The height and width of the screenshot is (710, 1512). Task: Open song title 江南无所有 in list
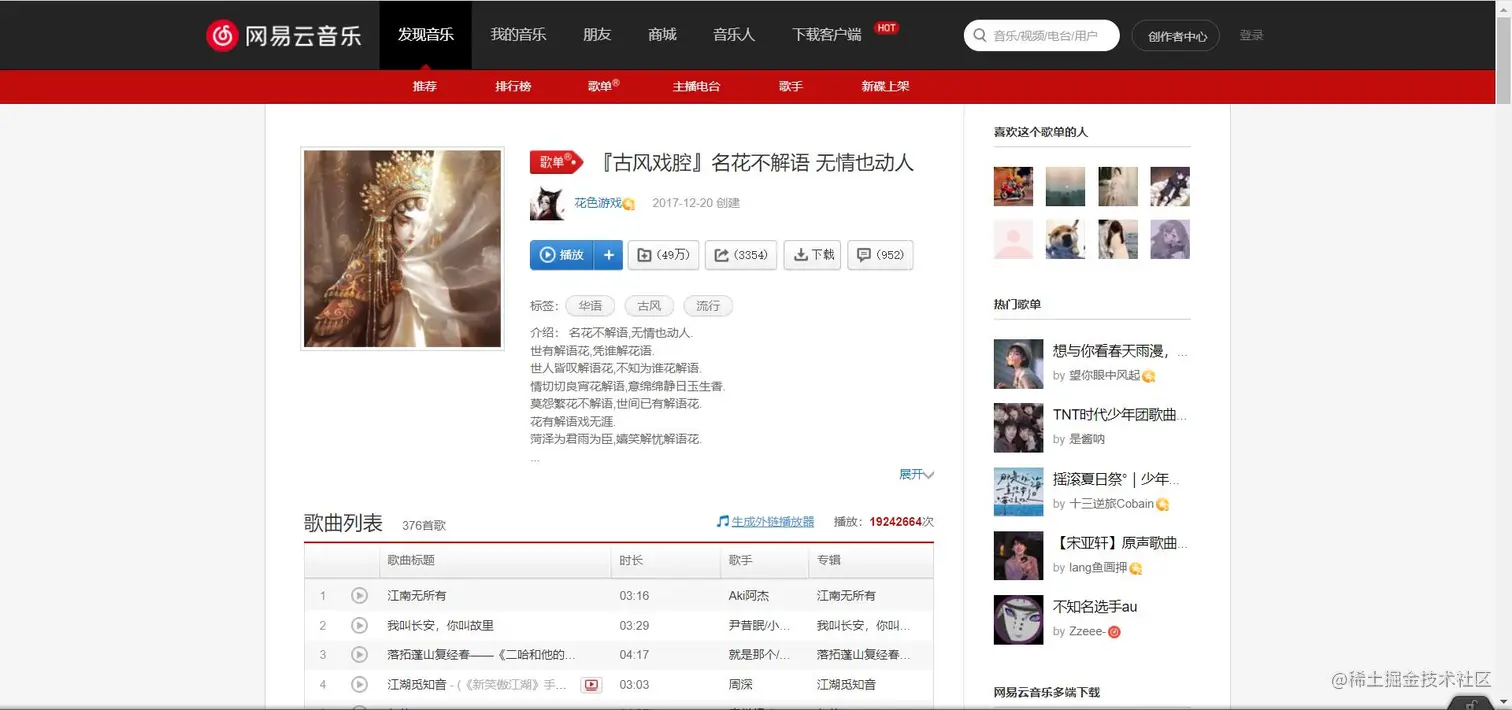tap(417, 596)
